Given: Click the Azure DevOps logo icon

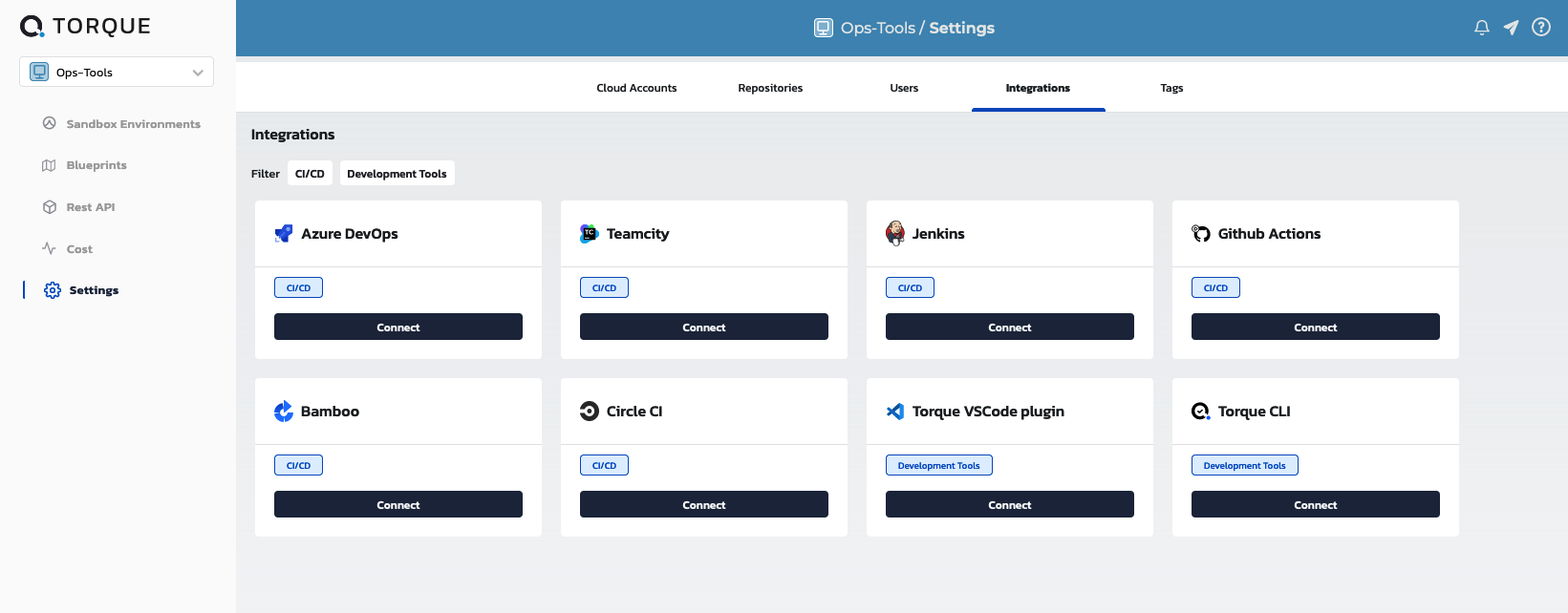Looking at the screenshot, I should 284,234.
